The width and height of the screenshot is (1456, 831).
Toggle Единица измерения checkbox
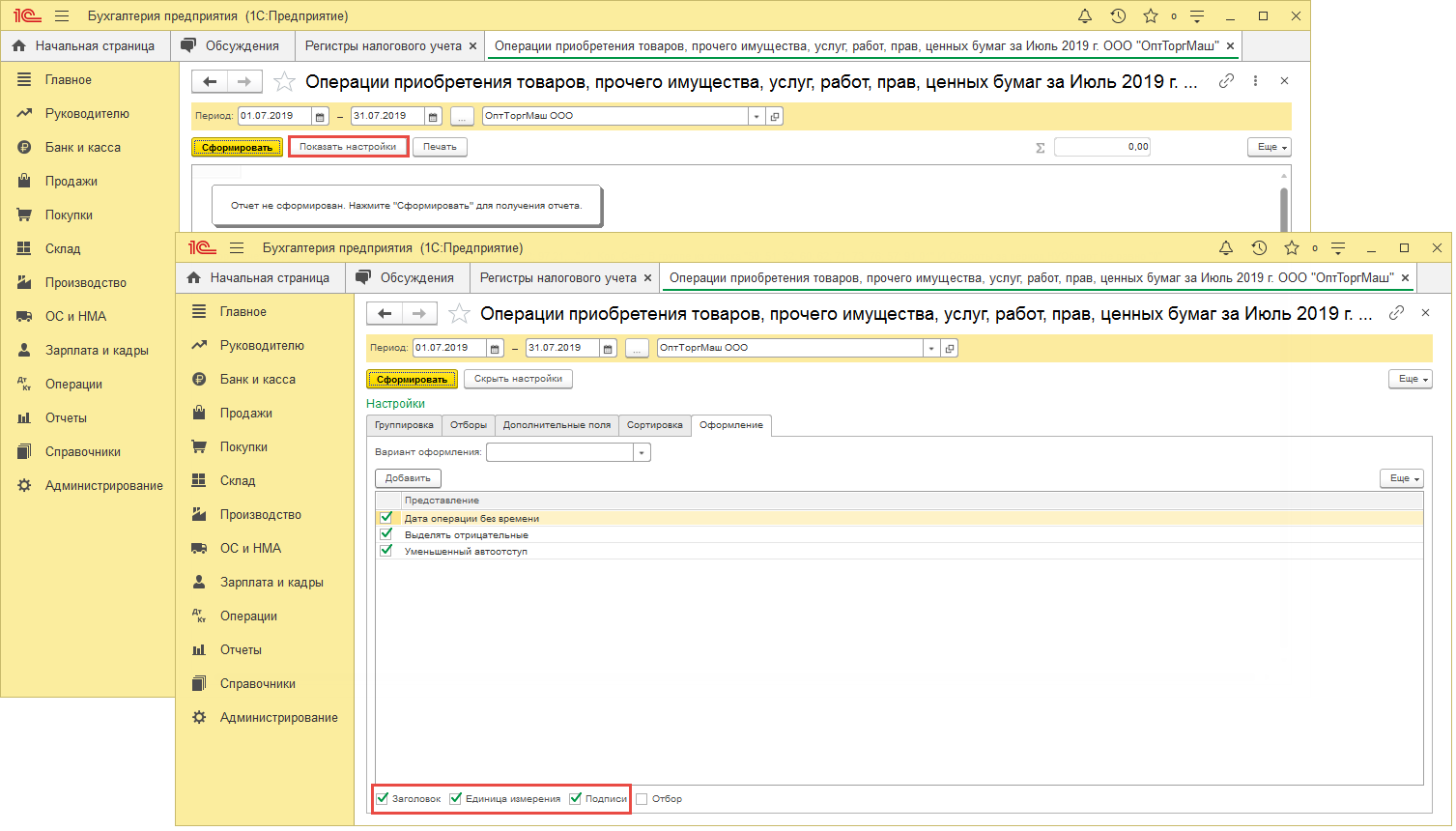coord(456,798)
